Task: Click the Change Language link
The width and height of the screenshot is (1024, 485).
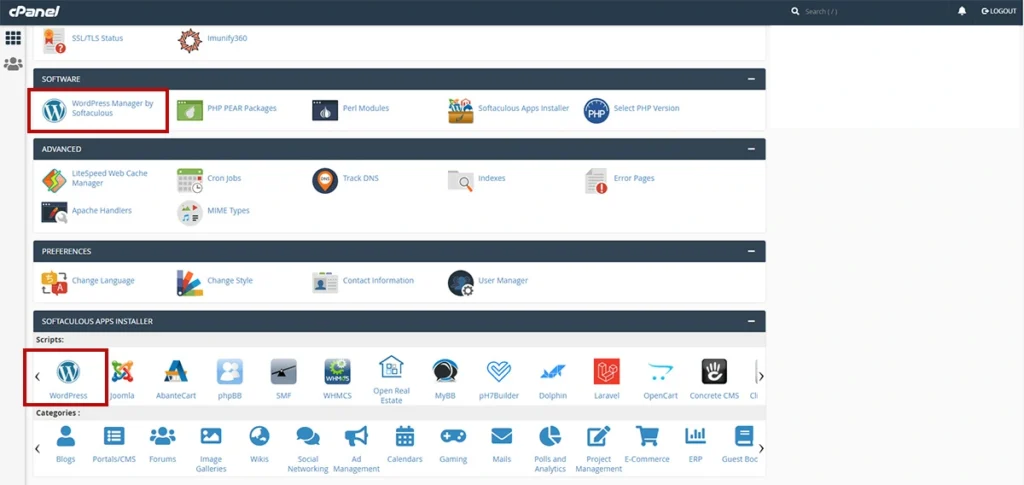Action: click(103, 281)
